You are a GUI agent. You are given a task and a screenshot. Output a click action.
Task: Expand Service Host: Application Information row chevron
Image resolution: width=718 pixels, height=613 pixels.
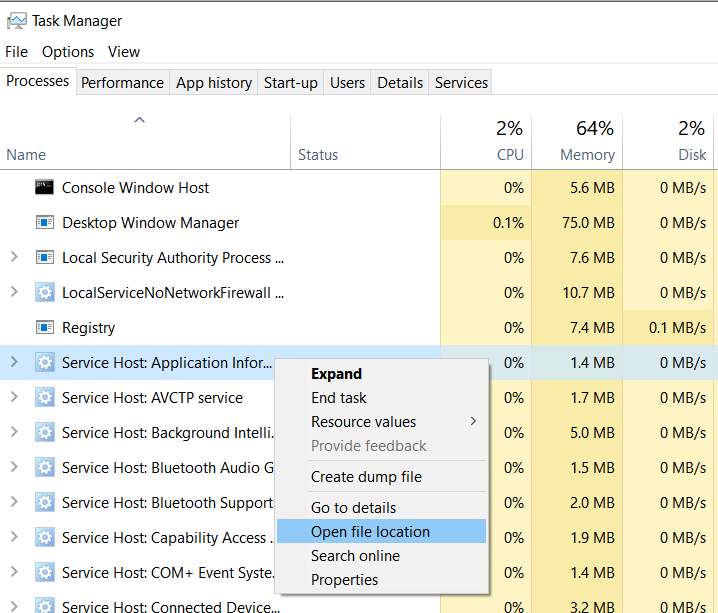point(14,363)
